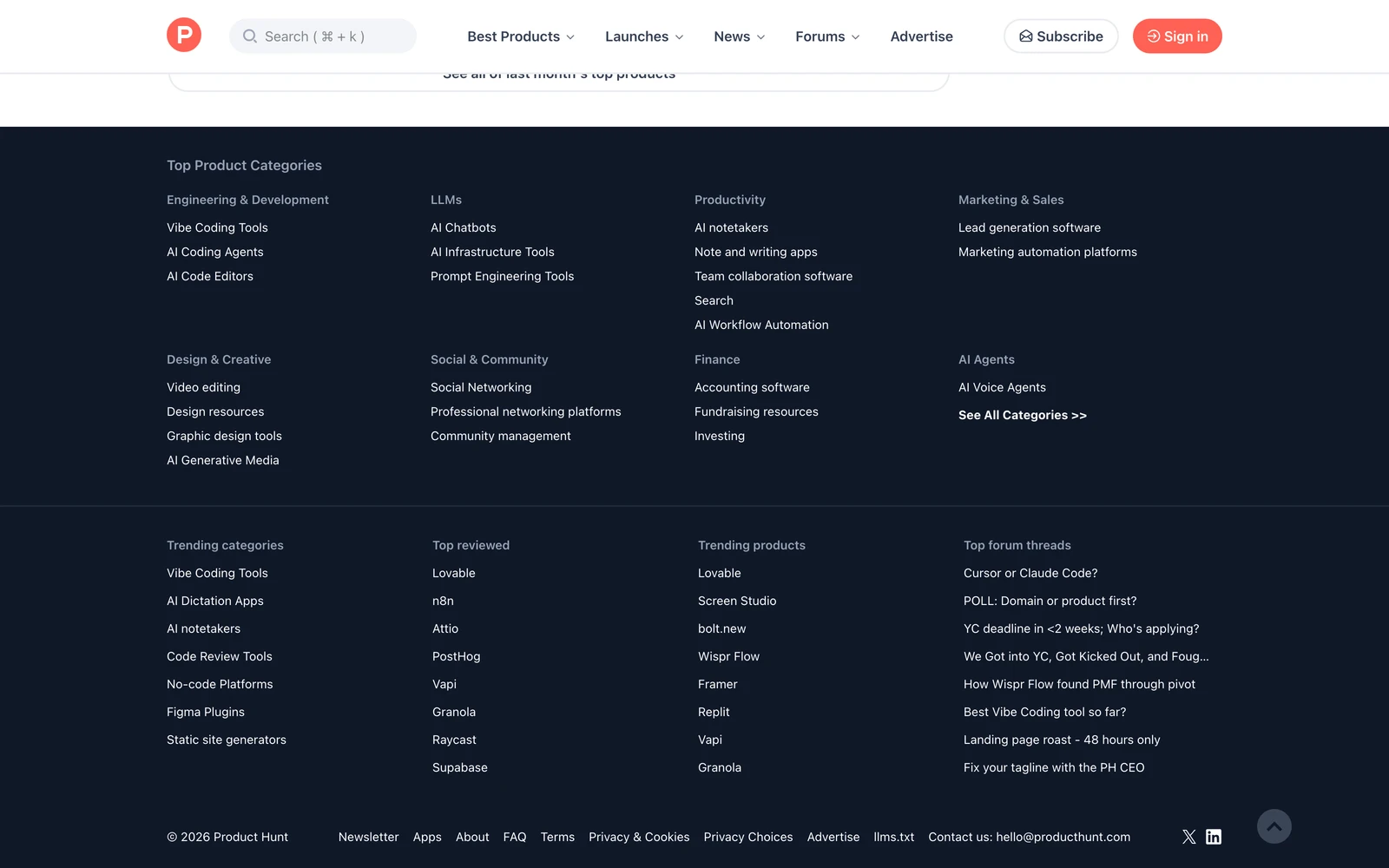Open AI Chatbots category
This screenshot has width=1389, height=868.
[464, 227]
